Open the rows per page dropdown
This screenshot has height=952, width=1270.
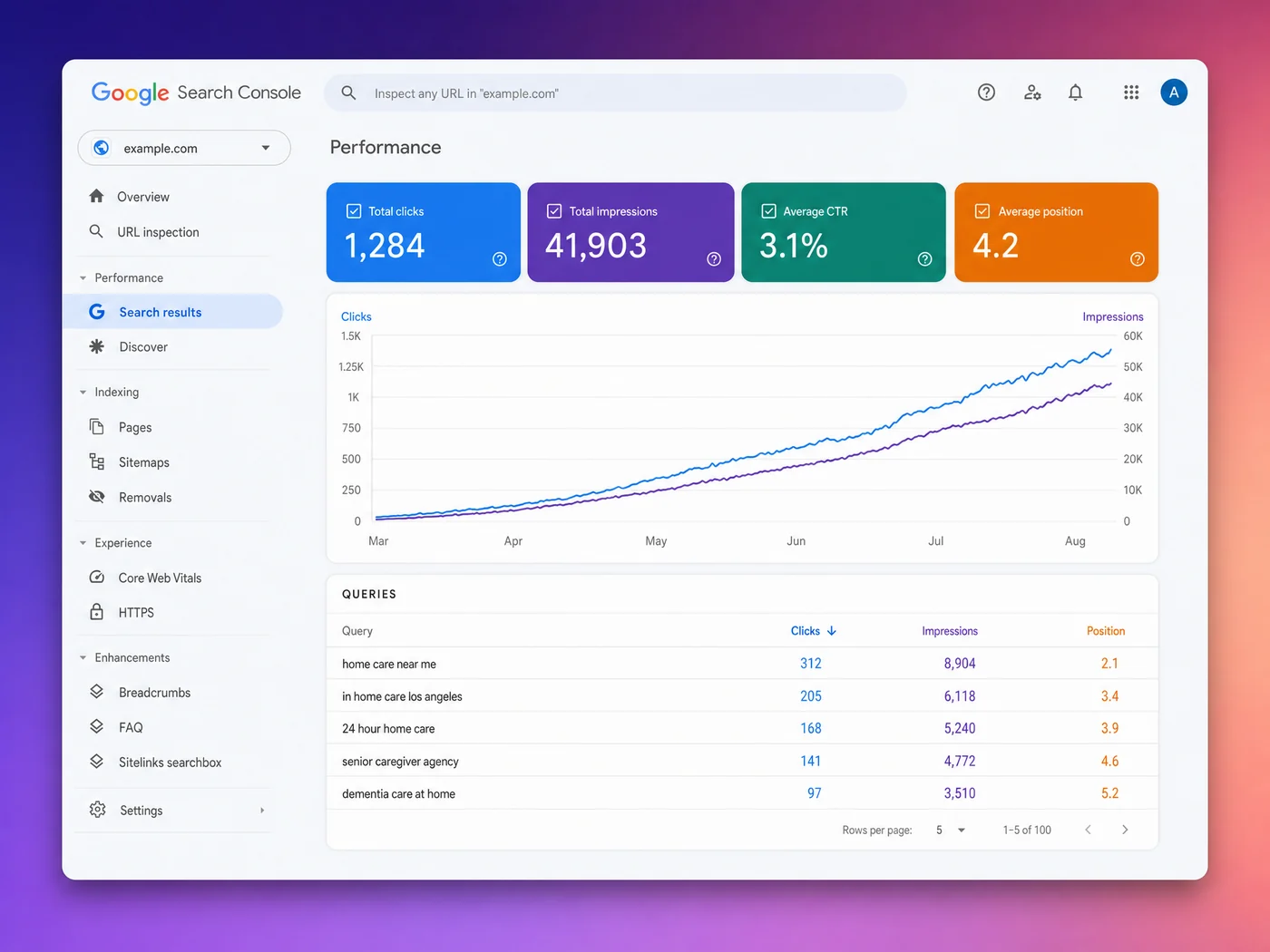click(951, 830)
